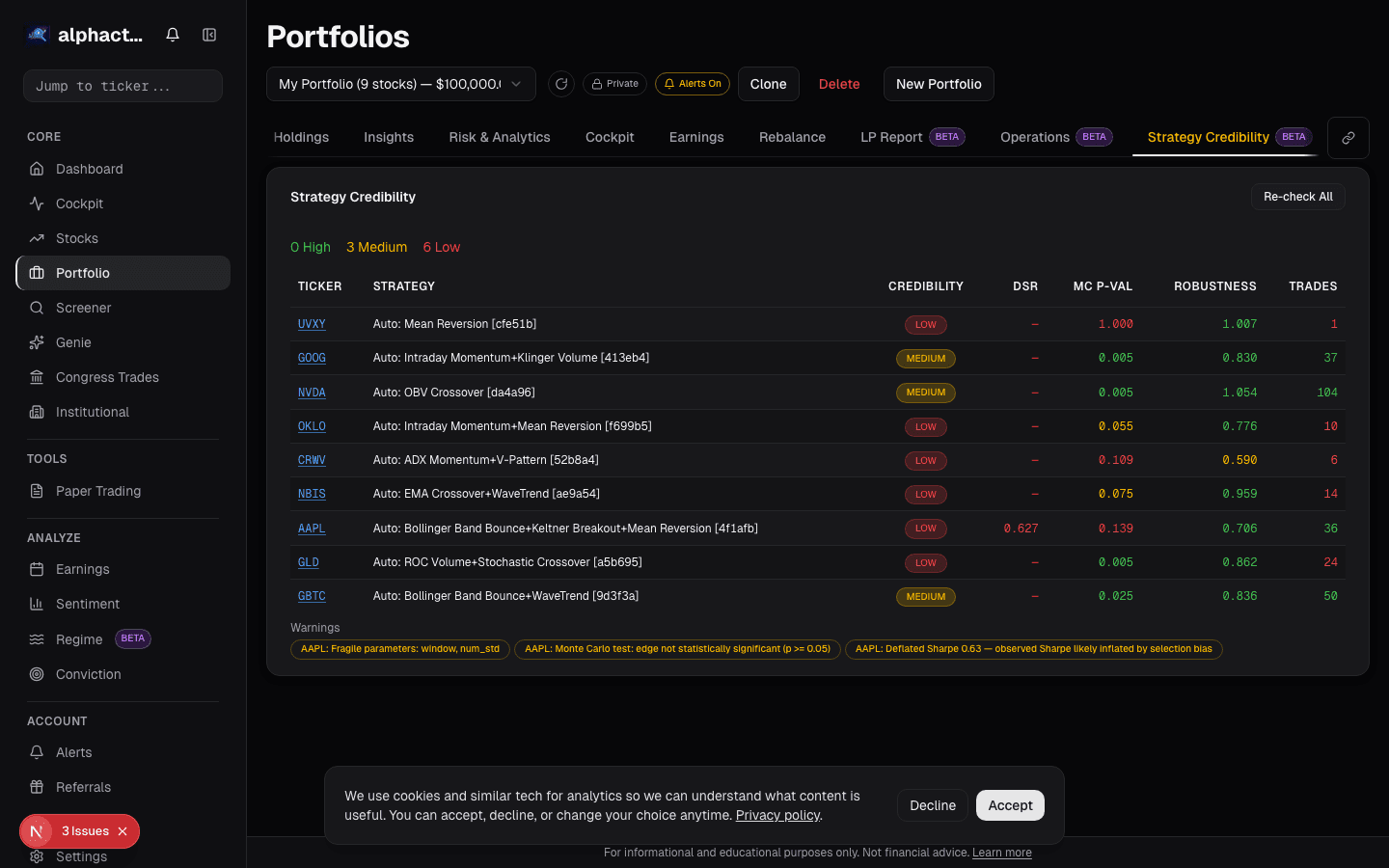1389x868 pixels.
Task: Click the notification bell icon at top
Action: click(172, 34)
